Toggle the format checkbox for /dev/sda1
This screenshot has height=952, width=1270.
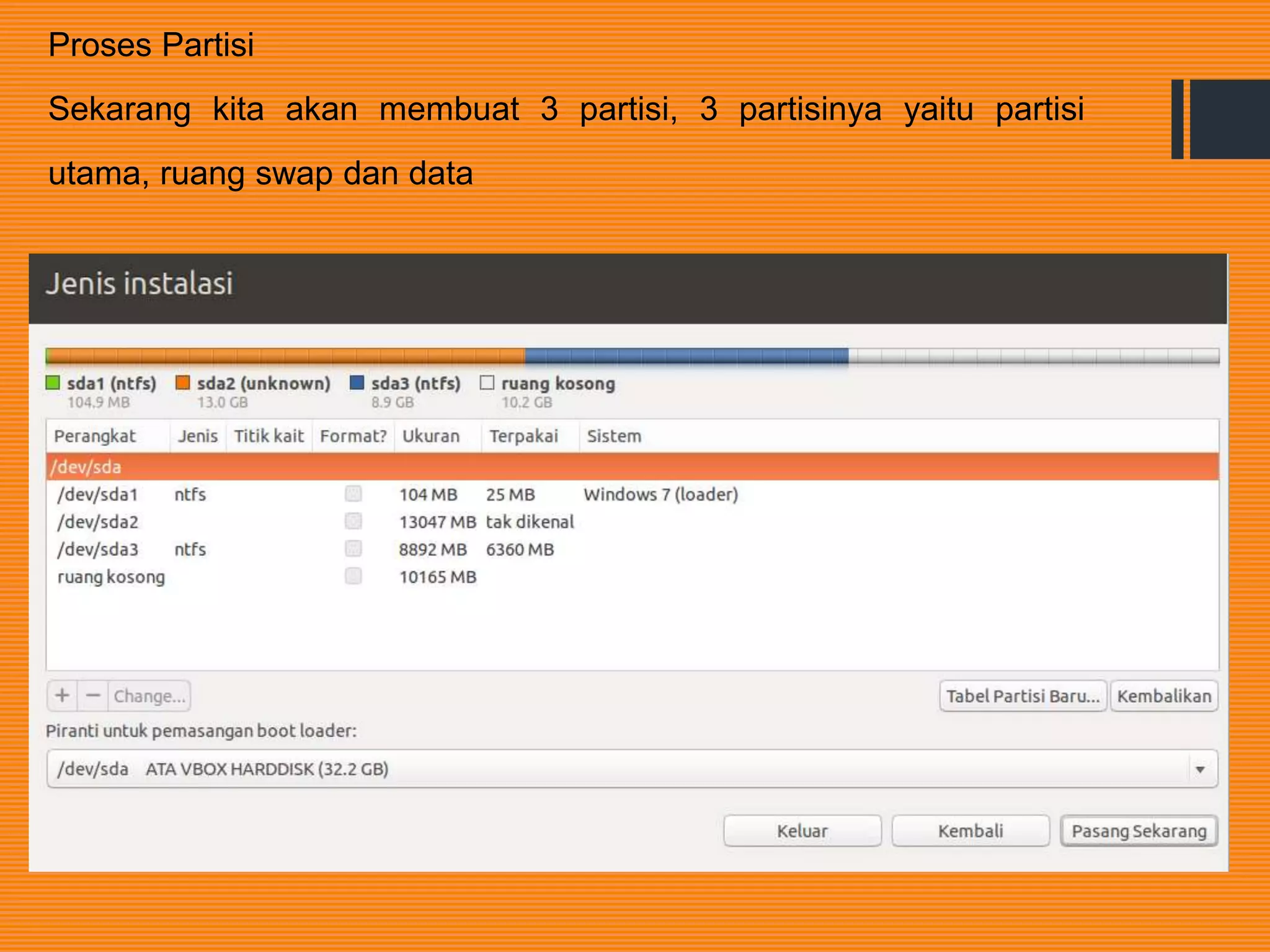point(353,494)
